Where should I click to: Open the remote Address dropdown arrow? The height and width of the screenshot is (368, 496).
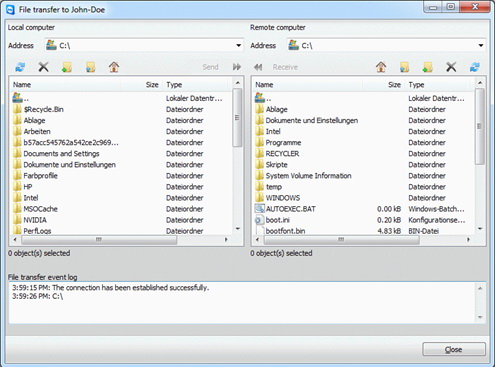point(481,45)
